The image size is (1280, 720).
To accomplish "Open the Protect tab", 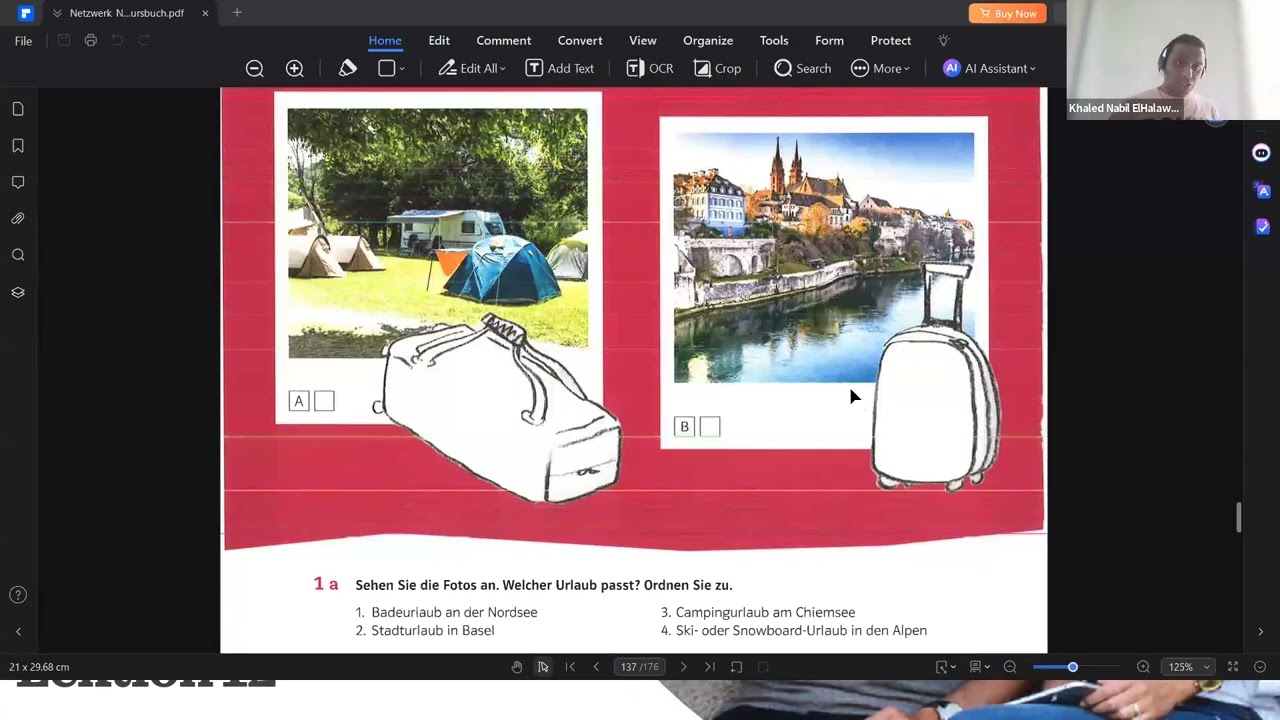I will point(891,40).
